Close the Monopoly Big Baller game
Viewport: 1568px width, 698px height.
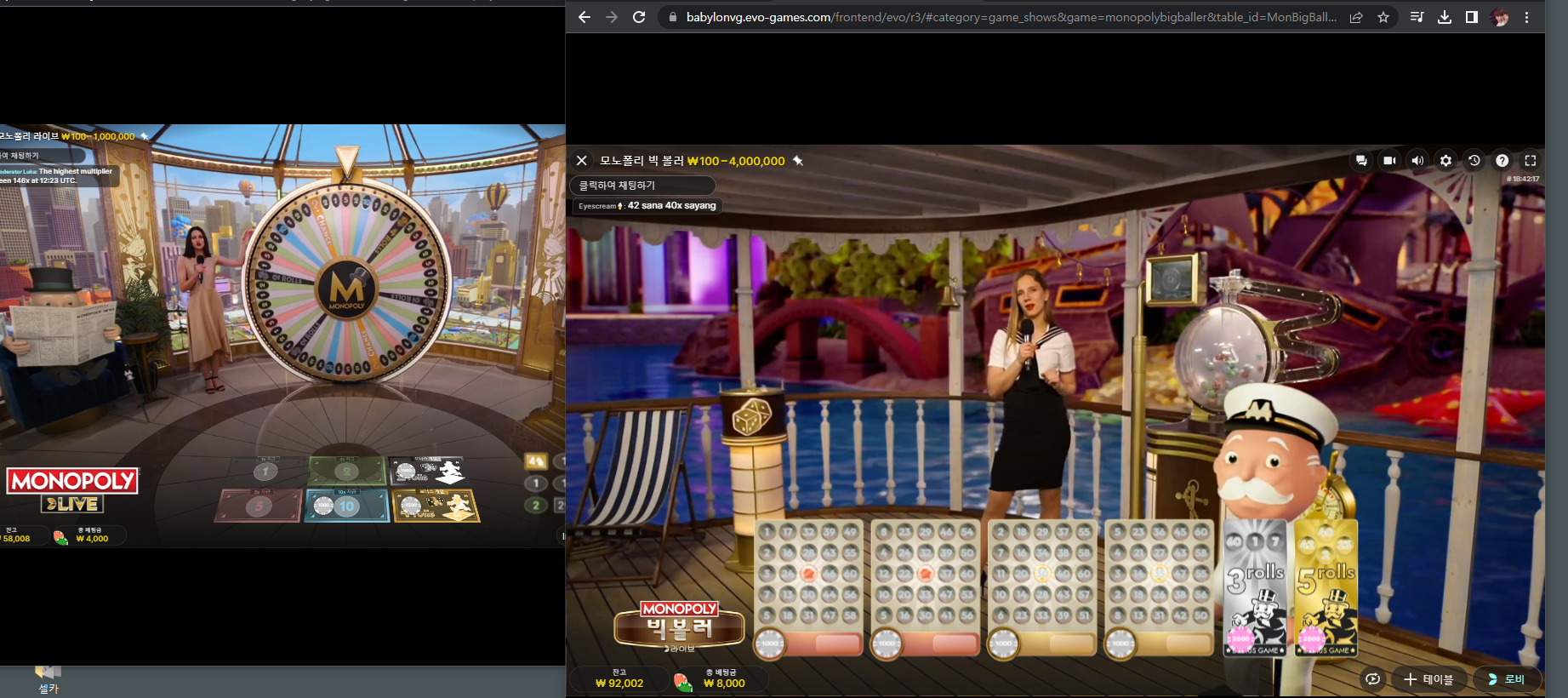[582, 160]
